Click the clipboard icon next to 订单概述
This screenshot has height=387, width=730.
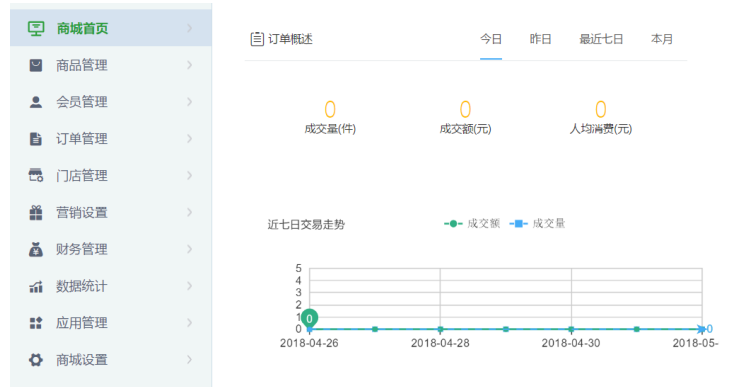tap(257, 39)
